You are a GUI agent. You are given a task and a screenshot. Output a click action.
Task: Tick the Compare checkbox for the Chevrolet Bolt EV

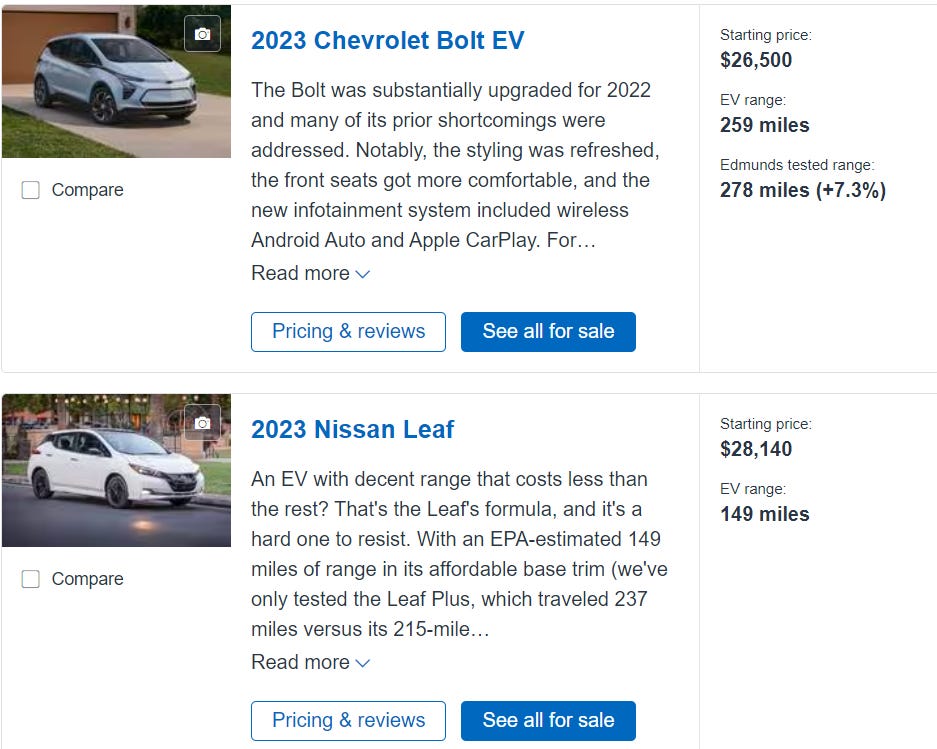click(x=31, y=190)
